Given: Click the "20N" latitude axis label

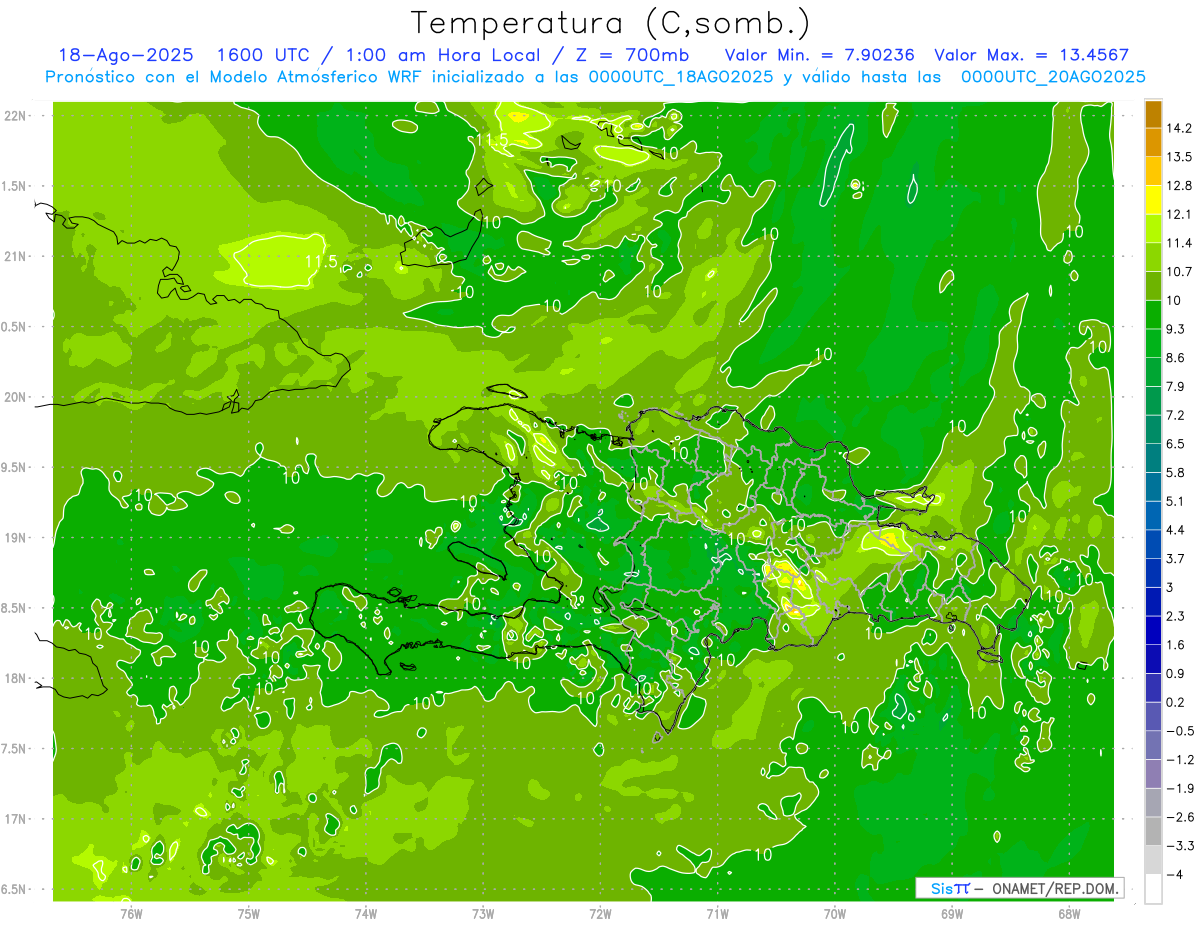Looking at the screenshot, I should 15,397.
